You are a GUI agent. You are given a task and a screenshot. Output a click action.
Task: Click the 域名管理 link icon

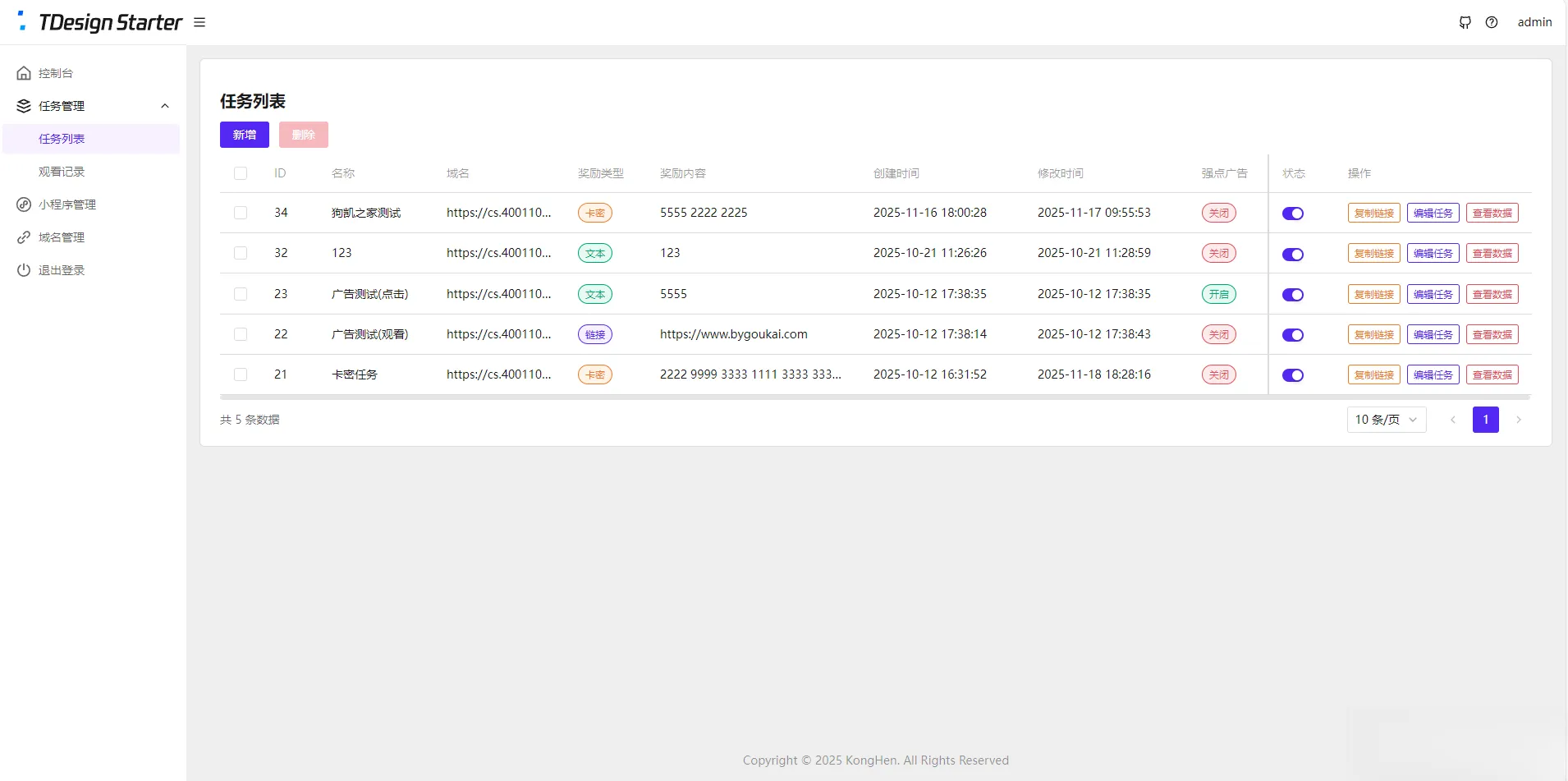pos(24,237)
